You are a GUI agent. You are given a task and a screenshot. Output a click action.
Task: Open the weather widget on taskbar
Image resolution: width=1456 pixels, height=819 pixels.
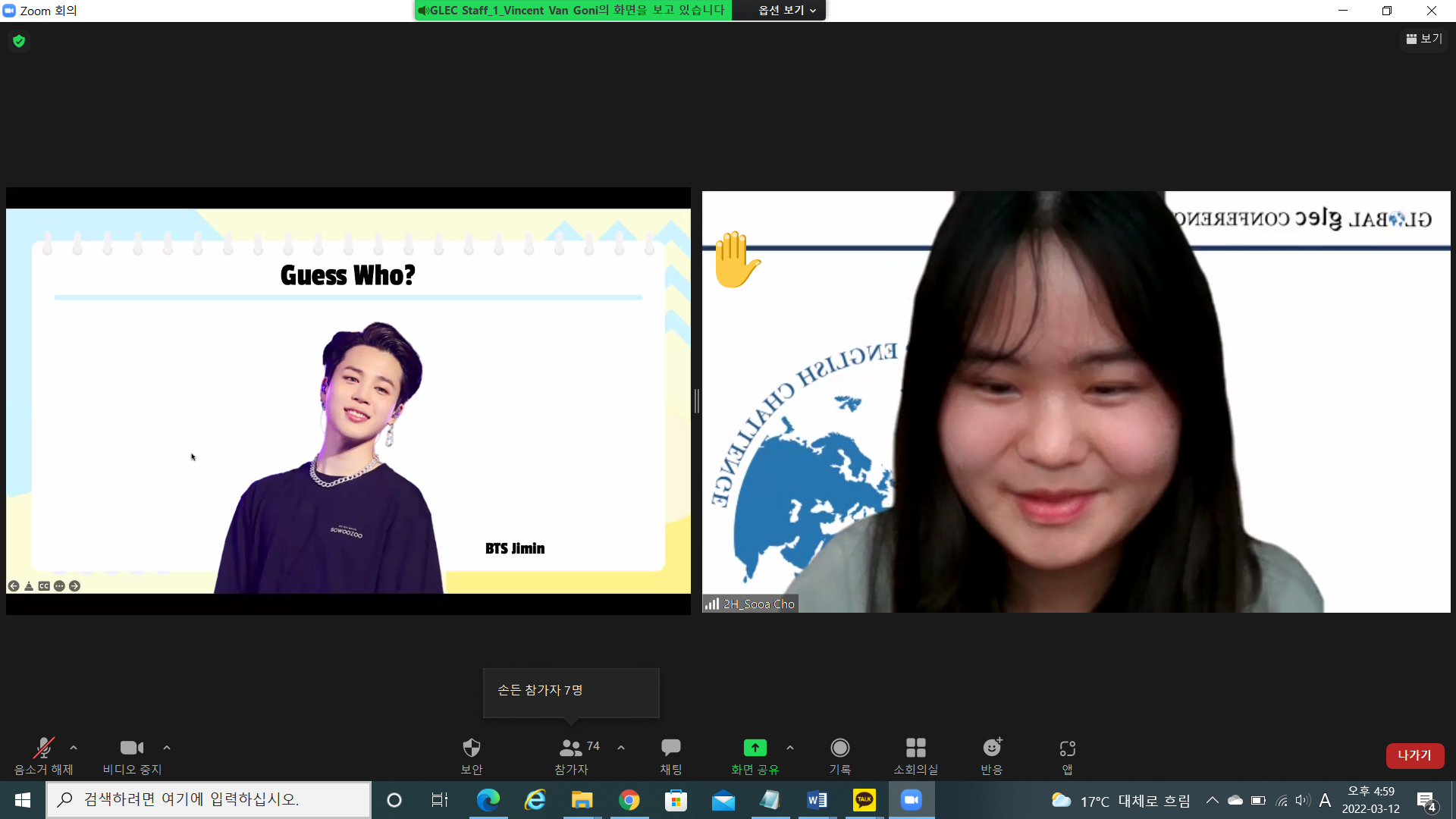[x=1120, y=801]
